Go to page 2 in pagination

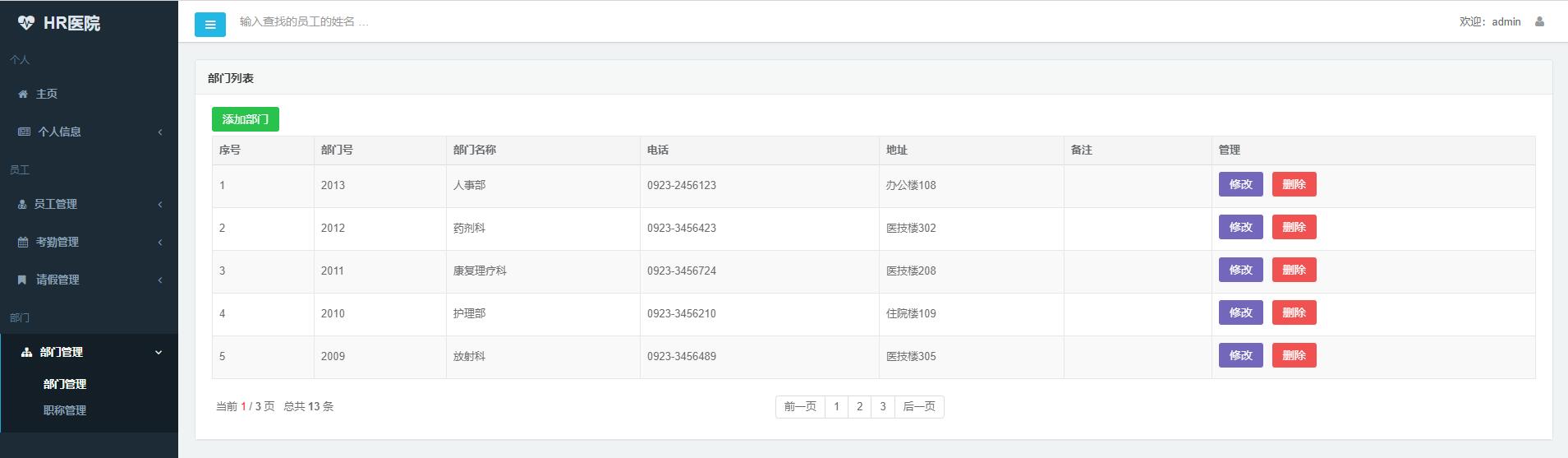(x=859, y=406)
